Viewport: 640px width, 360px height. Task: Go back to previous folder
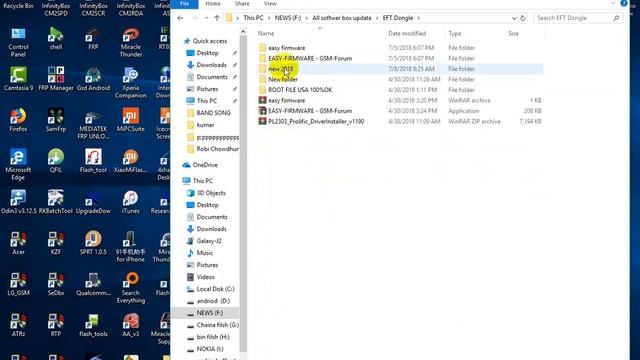pyautogui.click(x=180, y=18)
